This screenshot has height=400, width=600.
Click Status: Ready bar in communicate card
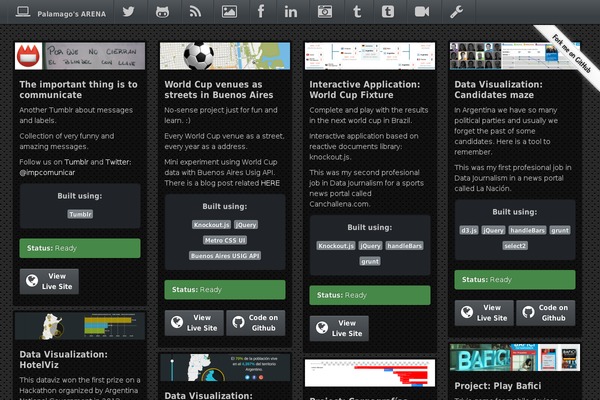[80, 248]
